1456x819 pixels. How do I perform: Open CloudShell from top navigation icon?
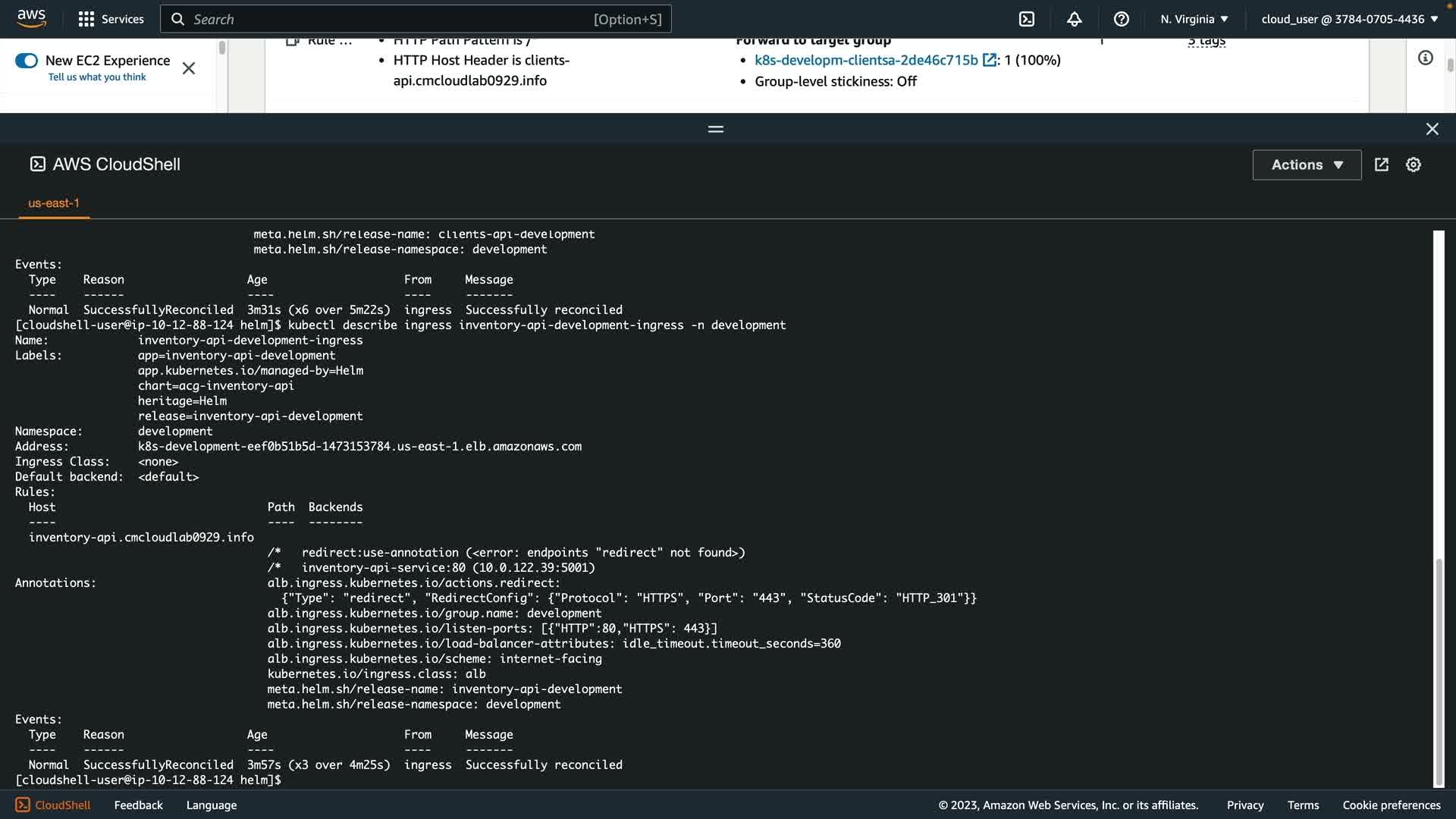[1027, 19]
